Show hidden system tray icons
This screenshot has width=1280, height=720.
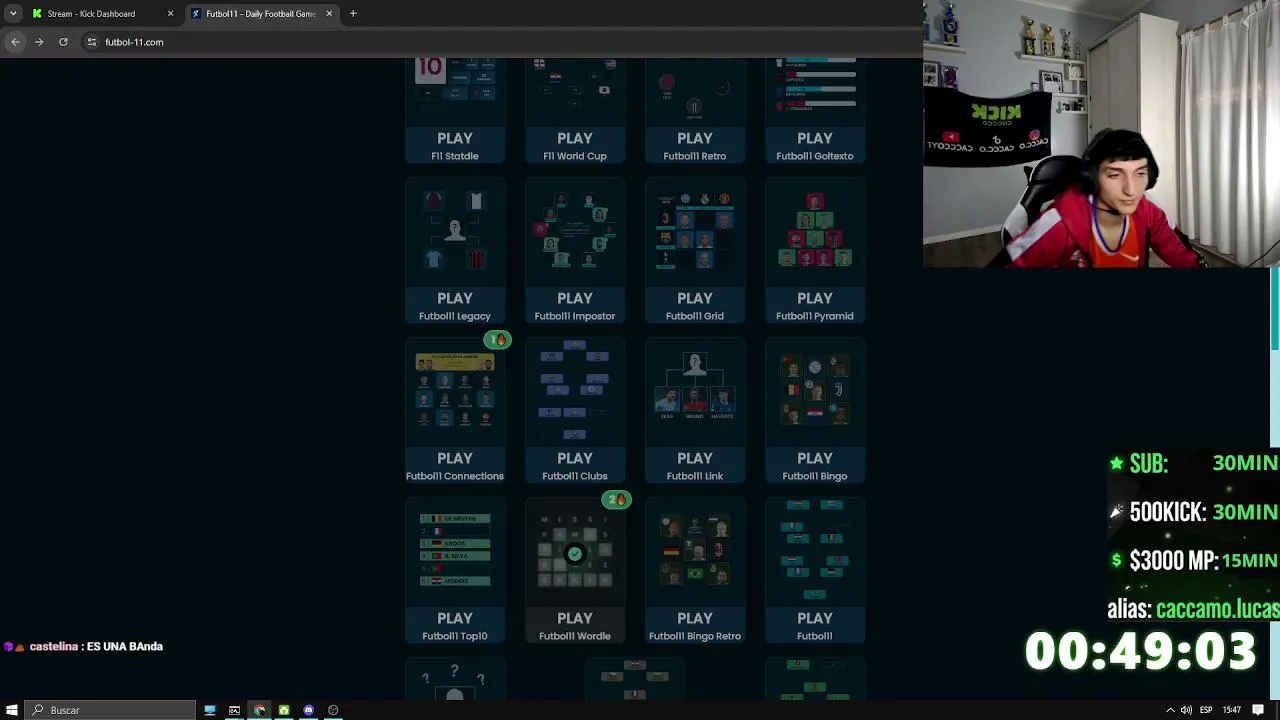pyautogui.click(x=1170, y=710)
